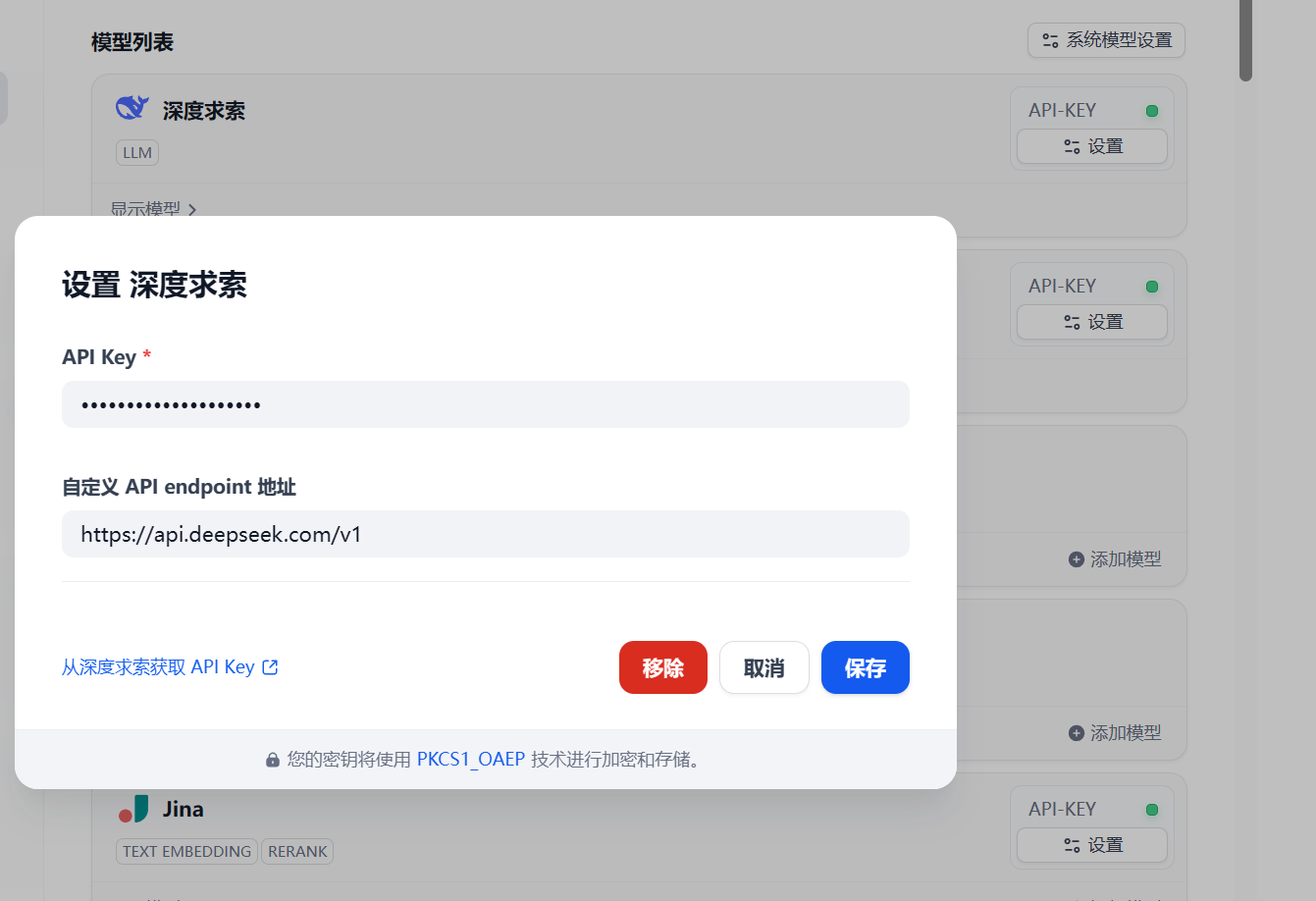Open the PKCS1_OAEP link
The image size is (1316, 901).
(x=471, y=760)
